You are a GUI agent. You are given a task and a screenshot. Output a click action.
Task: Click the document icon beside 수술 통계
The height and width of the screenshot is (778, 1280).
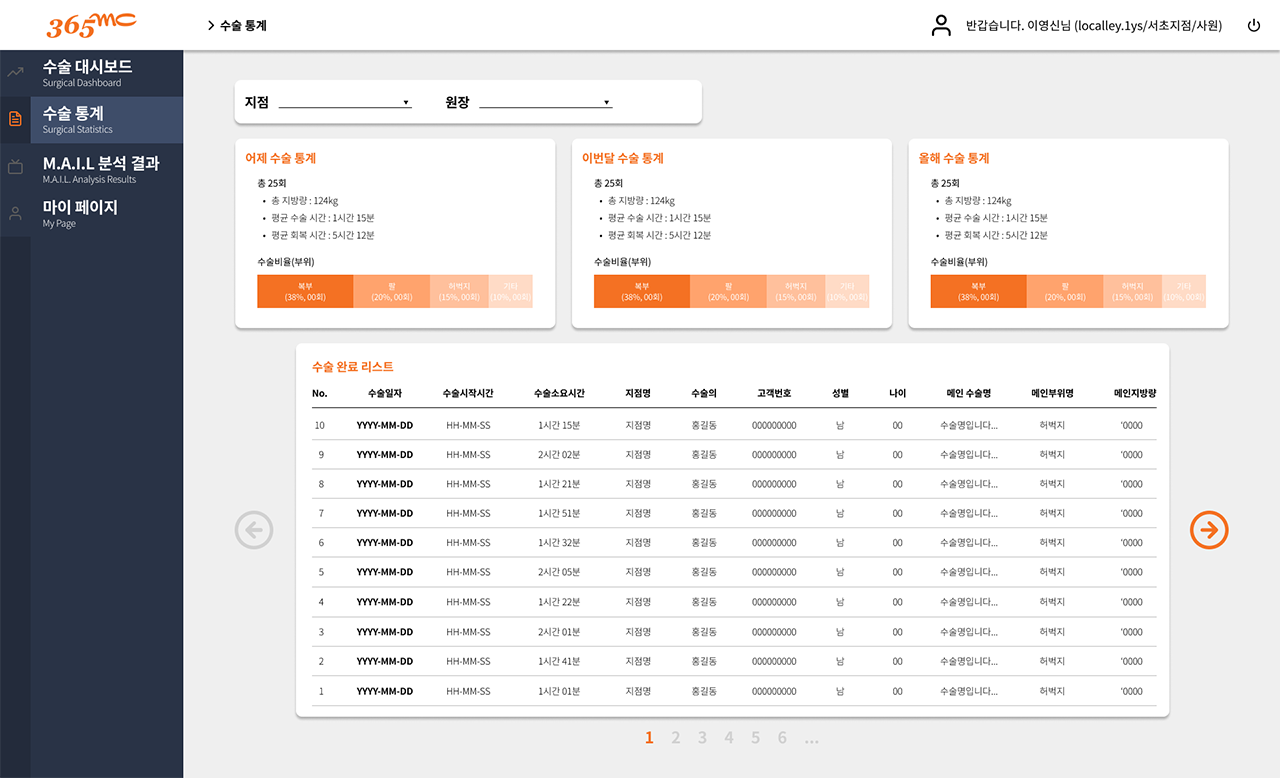pos(15,119)
